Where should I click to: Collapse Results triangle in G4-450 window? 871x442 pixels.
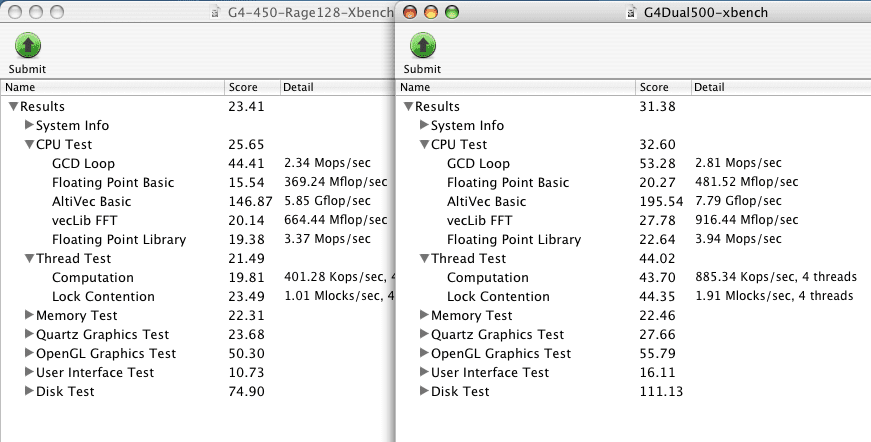tap(13, 106)
